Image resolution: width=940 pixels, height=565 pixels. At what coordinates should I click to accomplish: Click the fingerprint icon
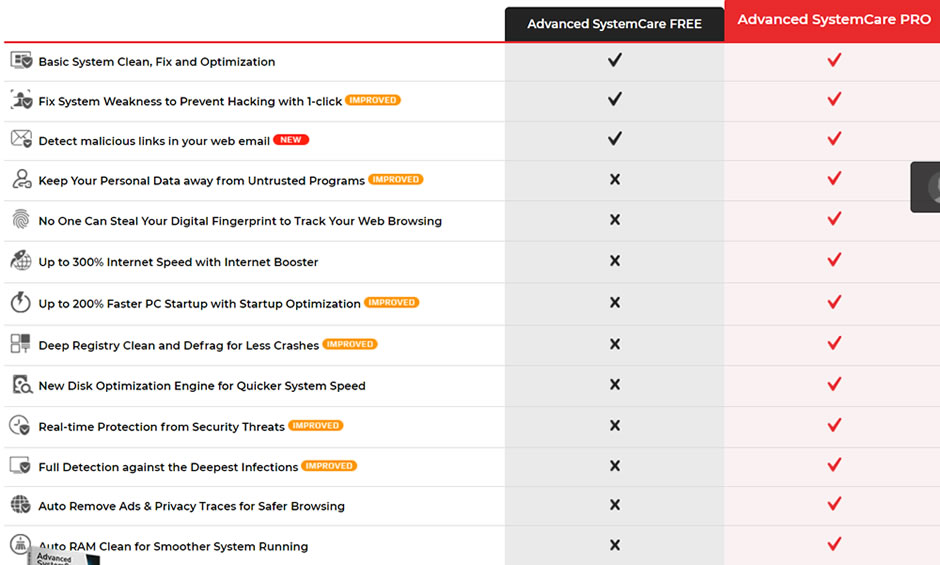[x=21, y=220]
